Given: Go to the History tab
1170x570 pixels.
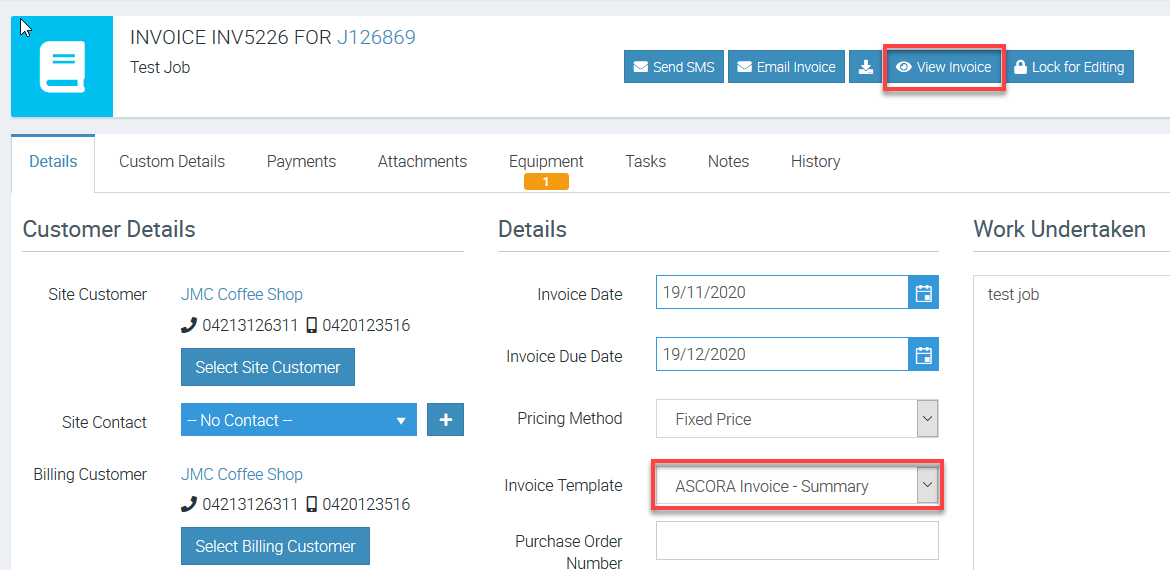Looking at the screenshot, I should (816, 161).
